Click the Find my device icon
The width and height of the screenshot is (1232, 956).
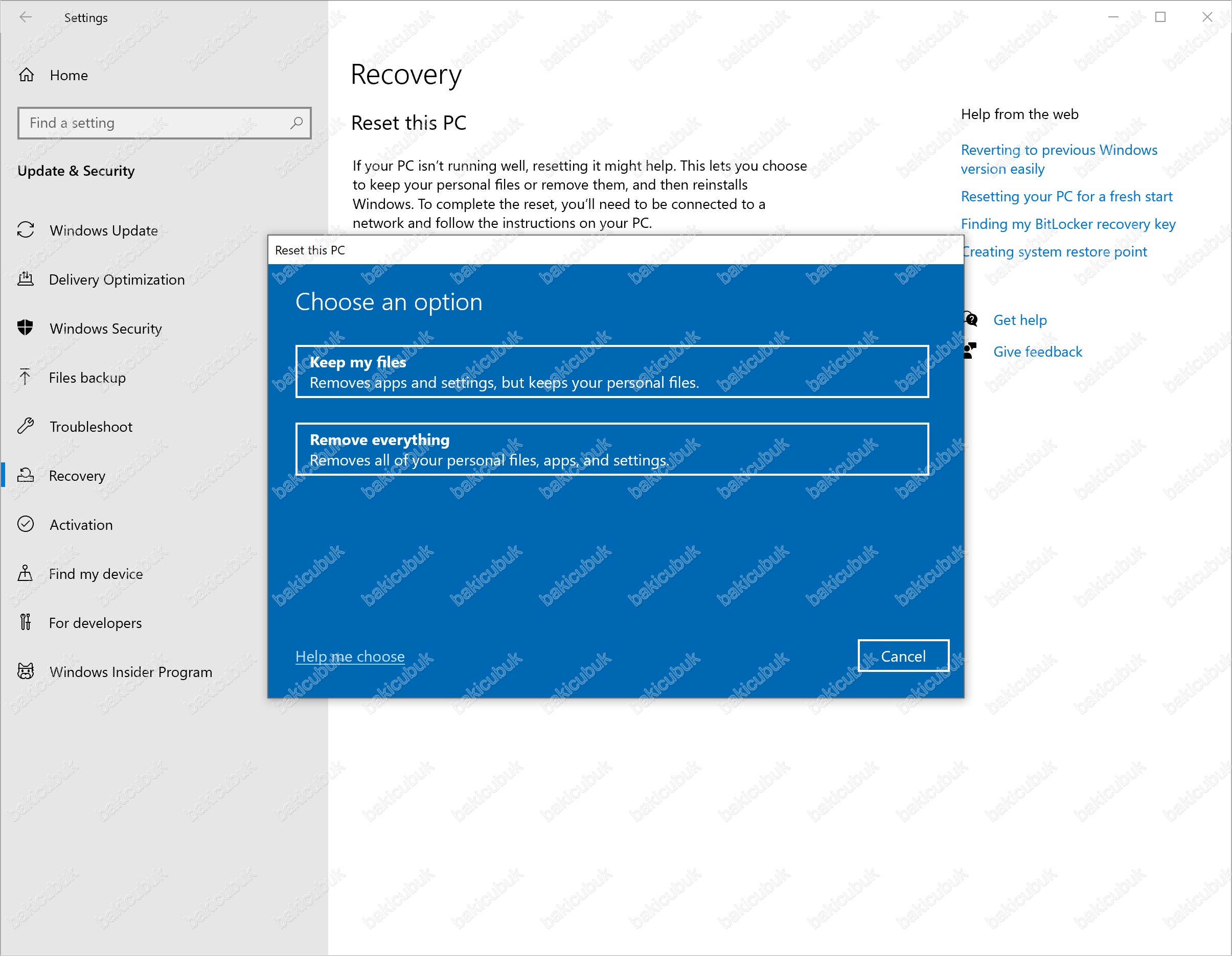pyautogui.click(x=26, y=573)
